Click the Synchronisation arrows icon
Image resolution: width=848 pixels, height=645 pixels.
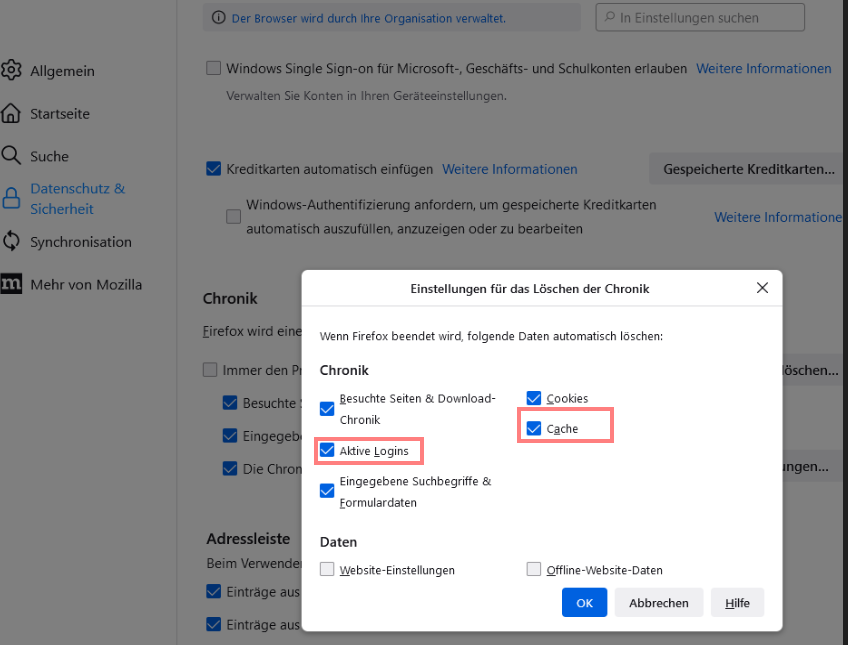click(12, 241)
